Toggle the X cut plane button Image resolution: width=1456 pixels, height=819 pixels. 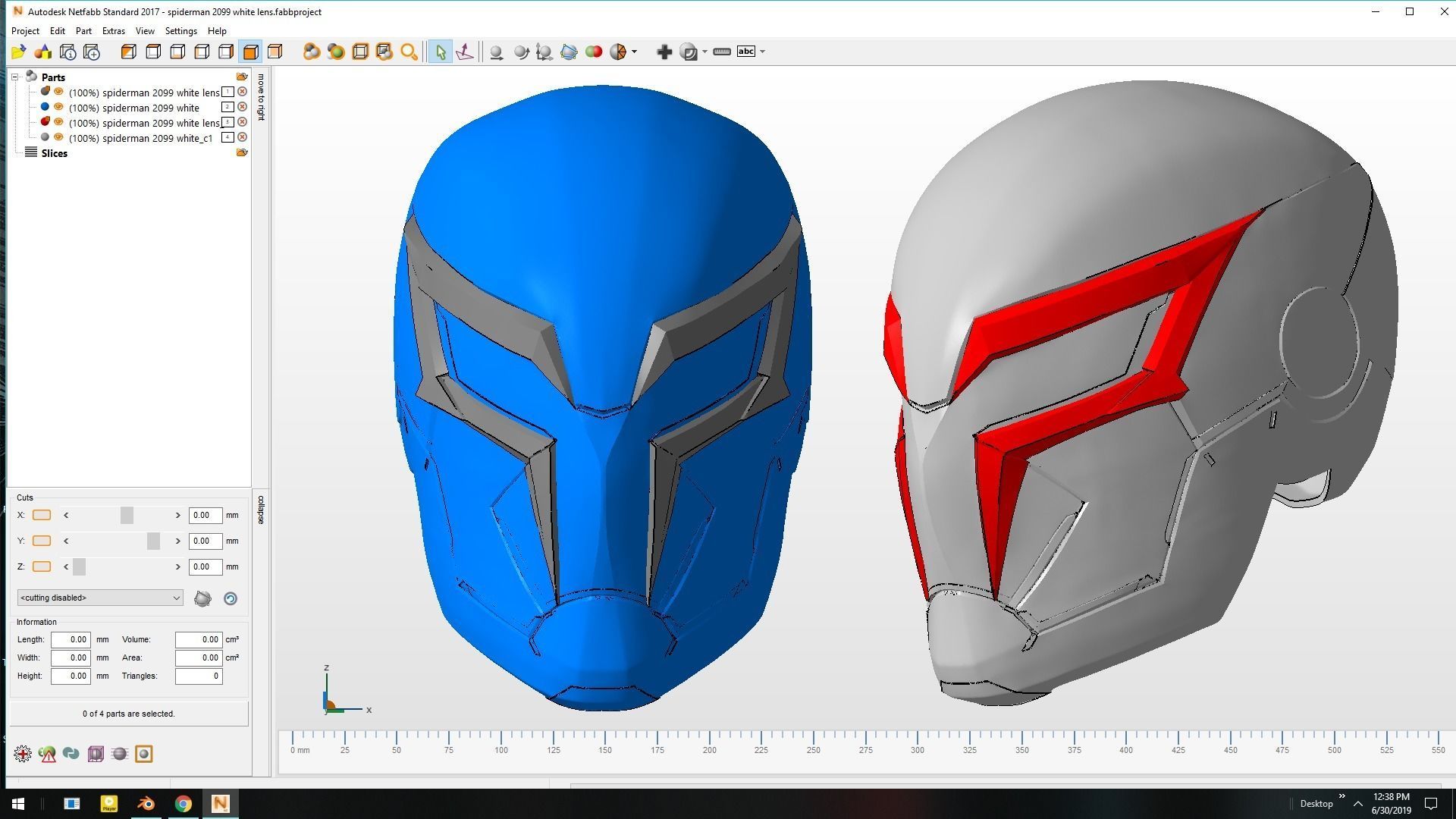coord(42,515)
